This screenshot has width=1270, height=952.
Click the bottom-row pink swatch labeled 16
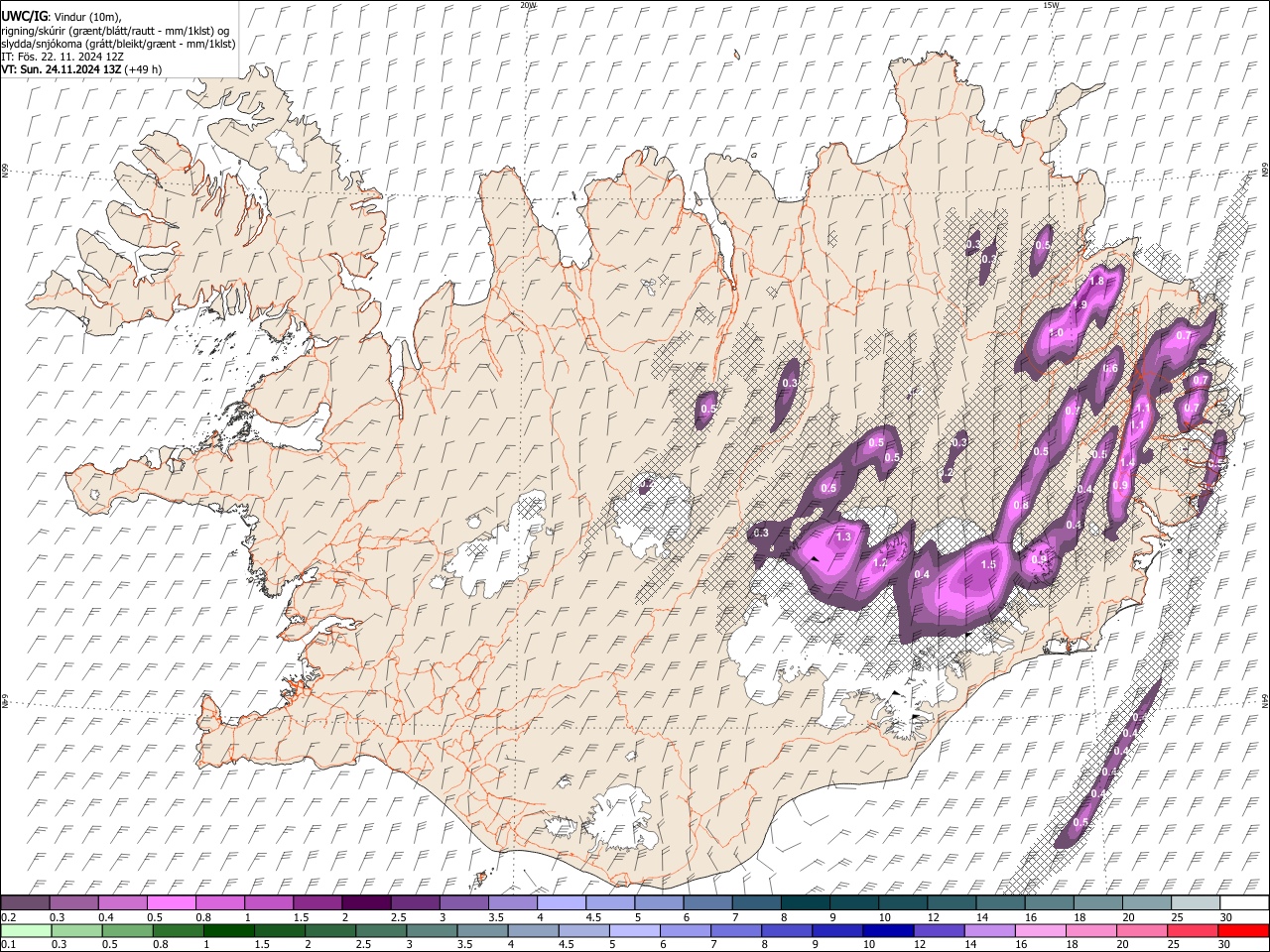click(1041, 930)
